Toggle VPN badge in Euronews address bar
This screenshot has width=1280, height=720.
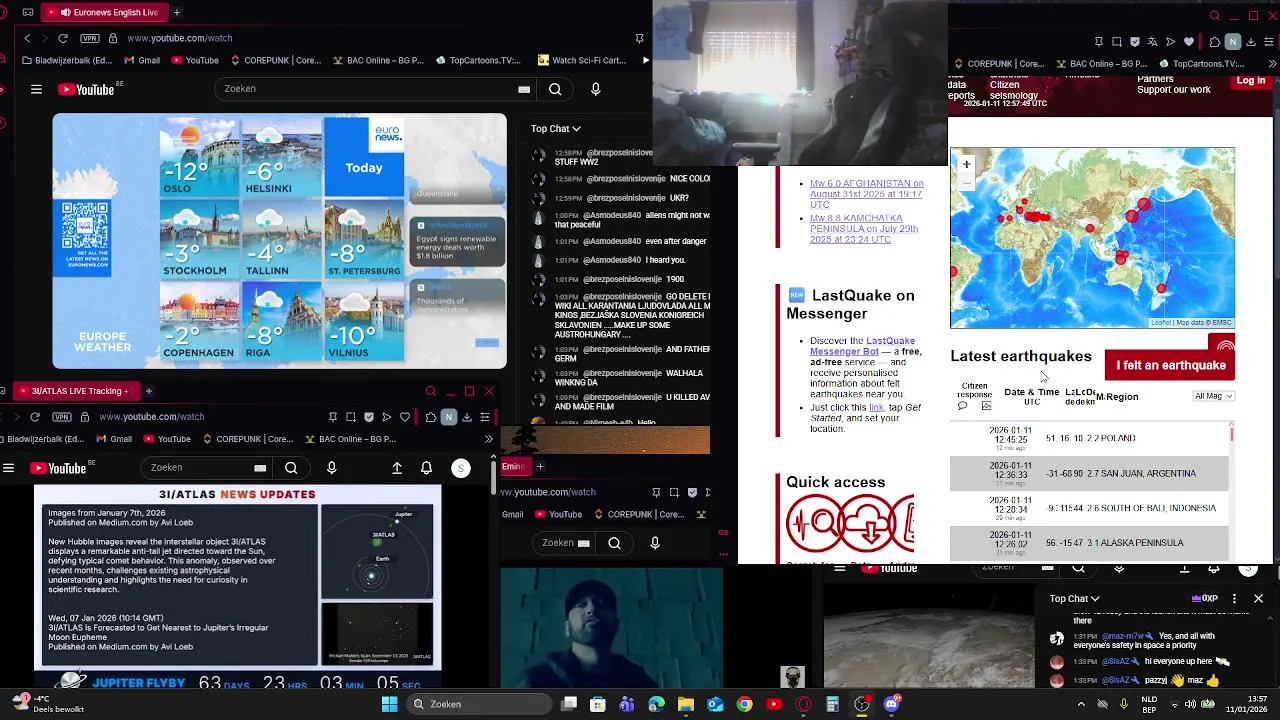[x=90, y=38]
